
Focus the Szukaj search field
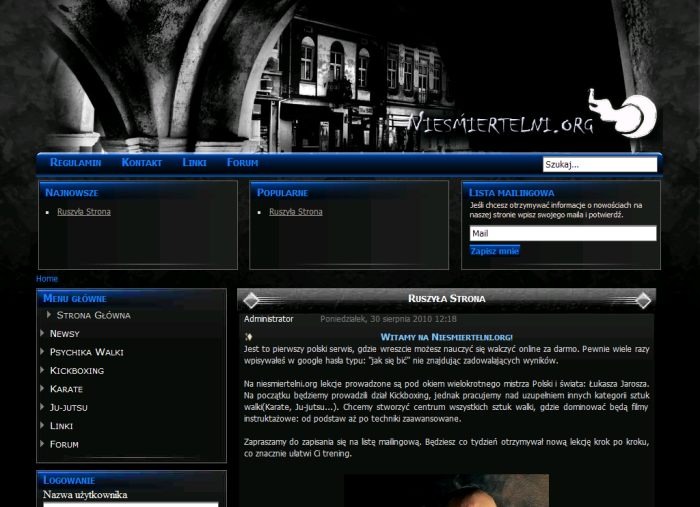[x=599, y=164]
